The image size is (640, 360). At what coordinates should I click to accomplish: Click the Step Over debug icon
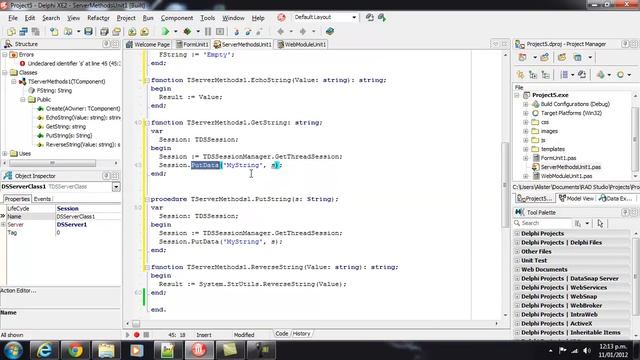pyautogui.click(x=248, y=31)
